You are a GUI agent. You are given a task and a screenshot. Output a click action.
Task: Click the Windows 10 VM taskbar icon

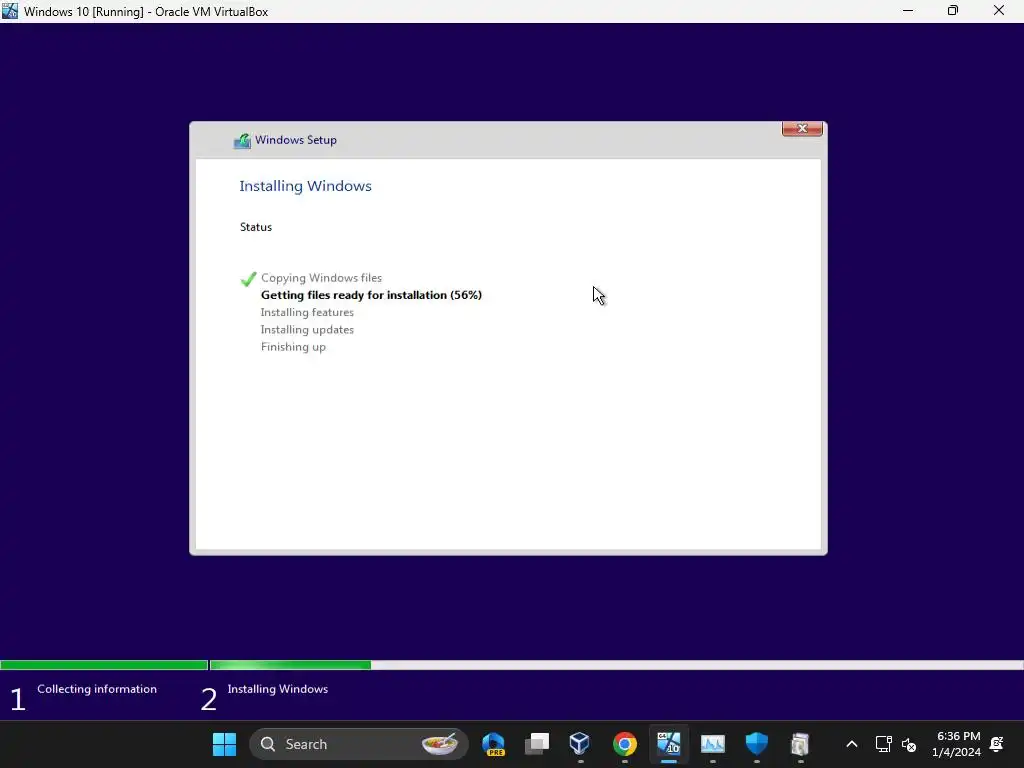tap(669, 744)
